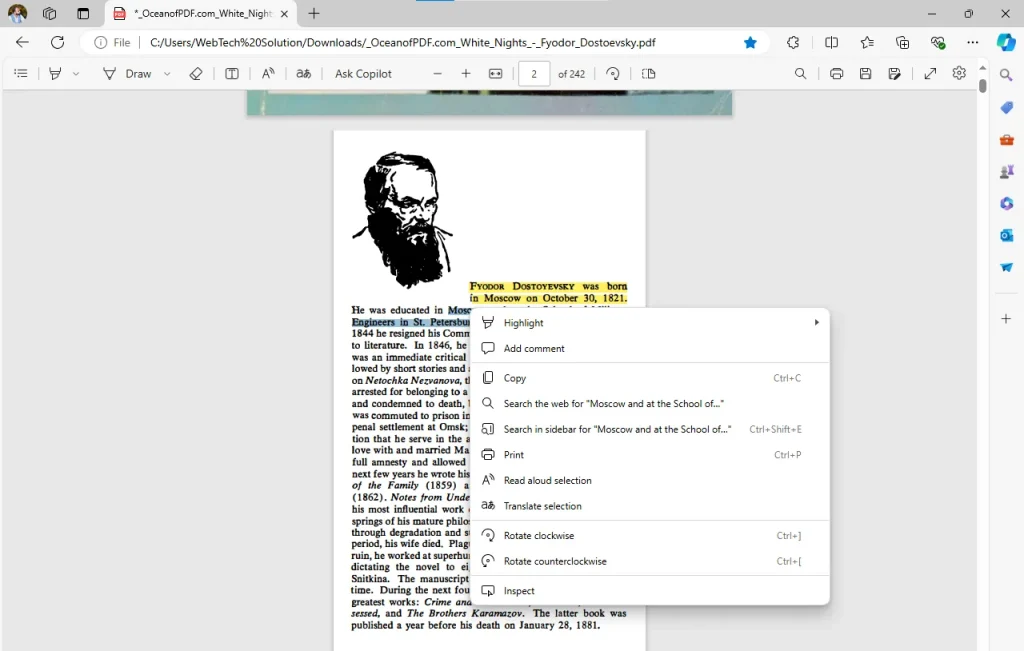Toggle the Draw tool

click(127, 74)
